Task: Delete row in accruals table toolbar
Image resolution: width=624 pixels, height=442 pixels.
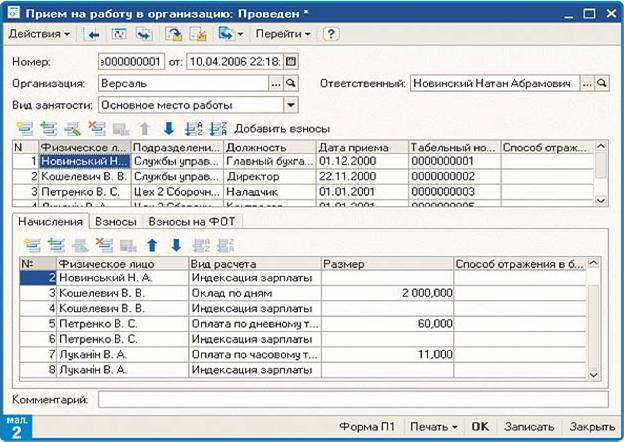Action: [104, 245]
